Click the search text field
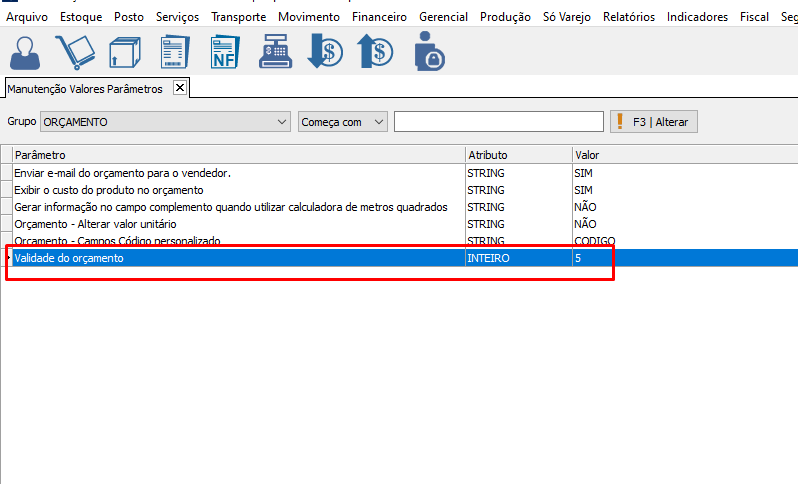 tap(498, 122)
